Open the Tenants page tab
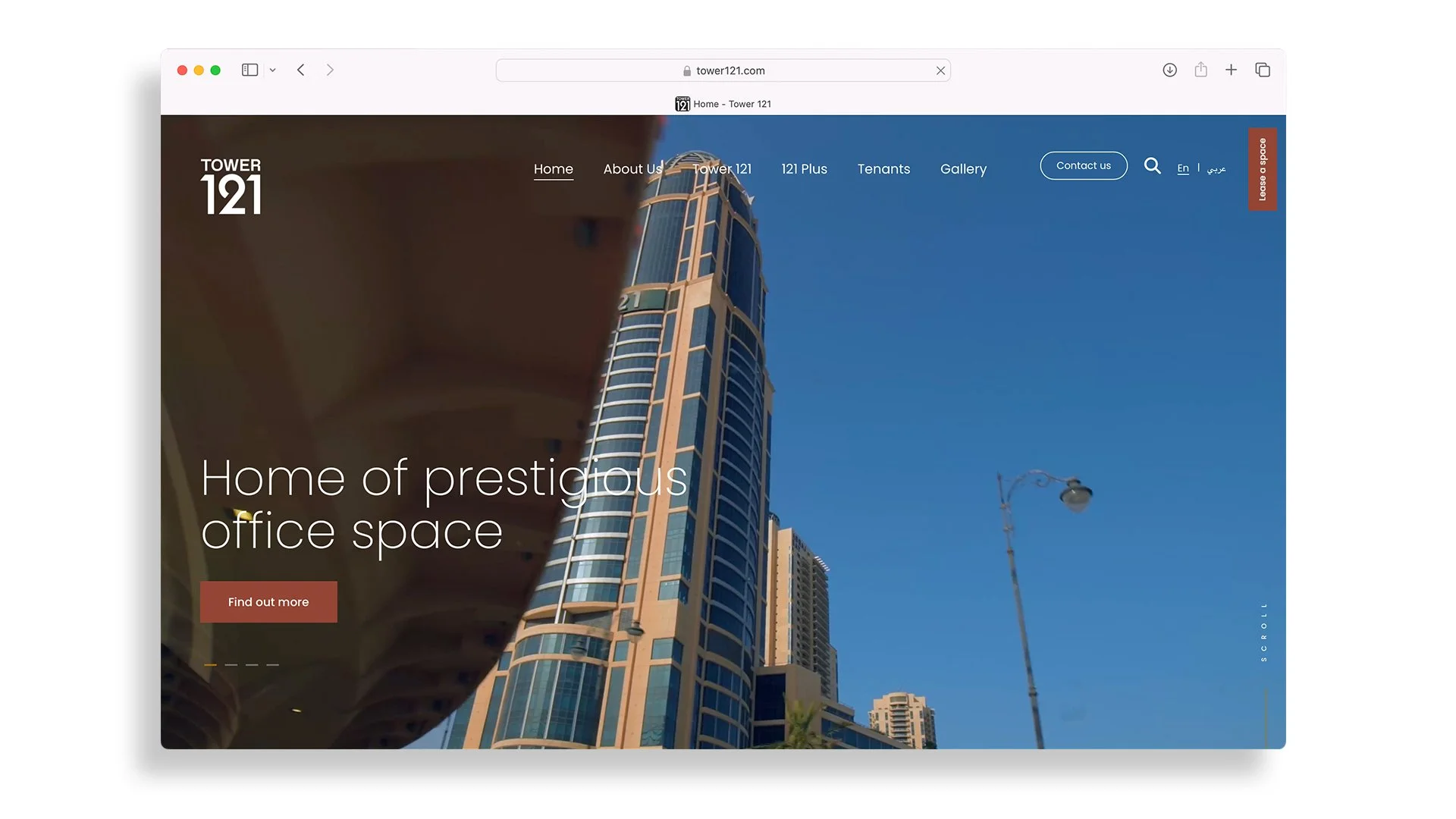1456x819 pixels. coord(883,168)
